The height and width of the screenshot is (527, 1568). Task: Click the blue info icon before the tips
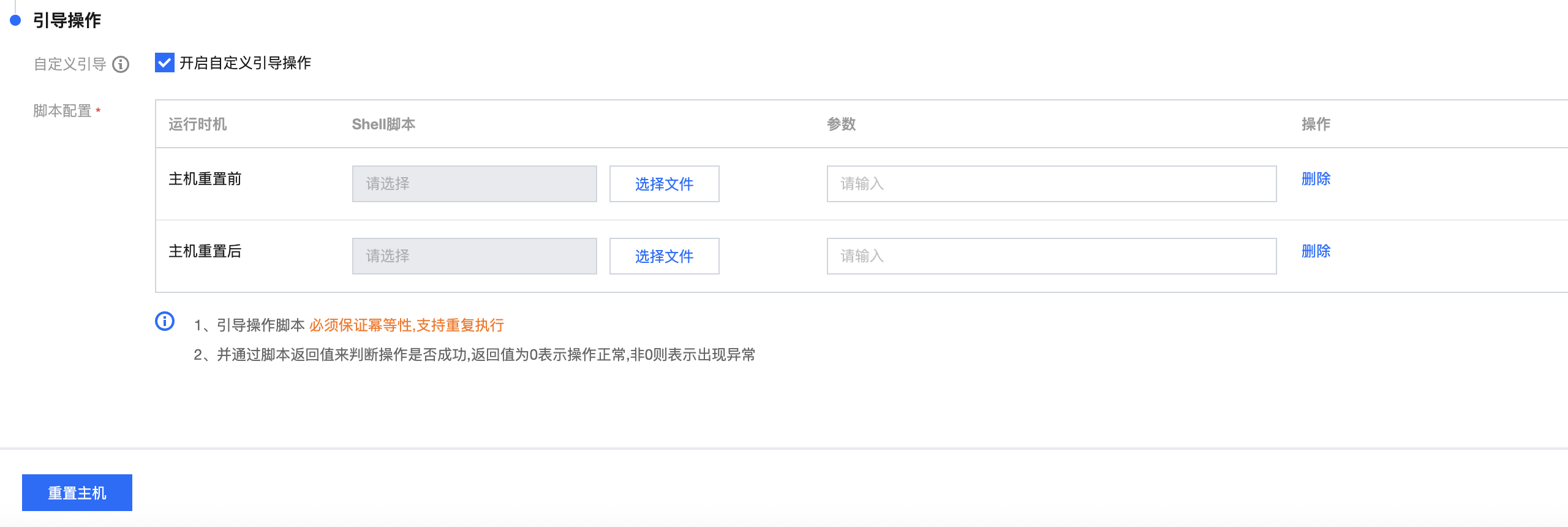tap(165, 321)
